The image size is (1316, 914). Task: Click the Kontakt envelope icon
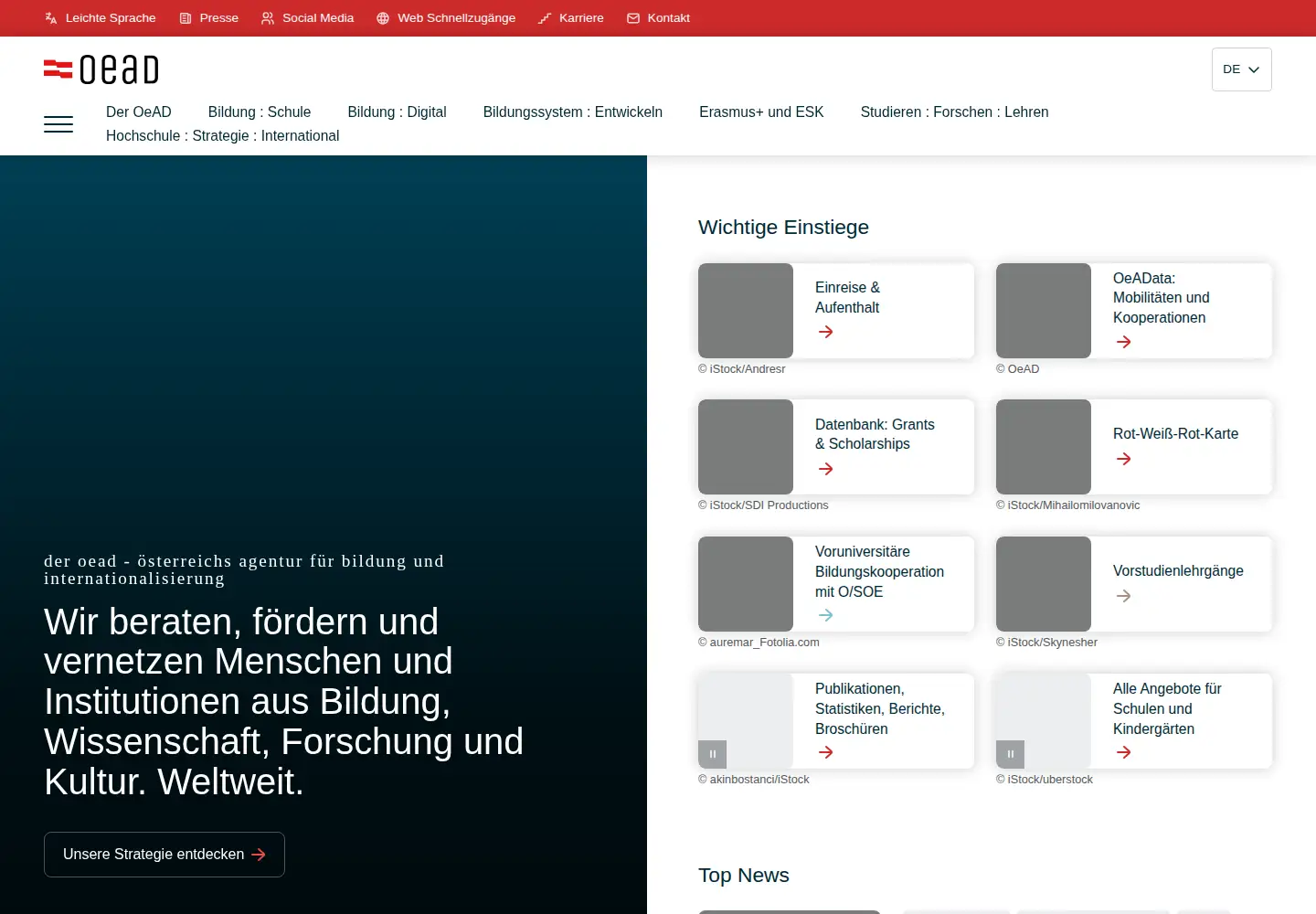(x=633, y=18)
